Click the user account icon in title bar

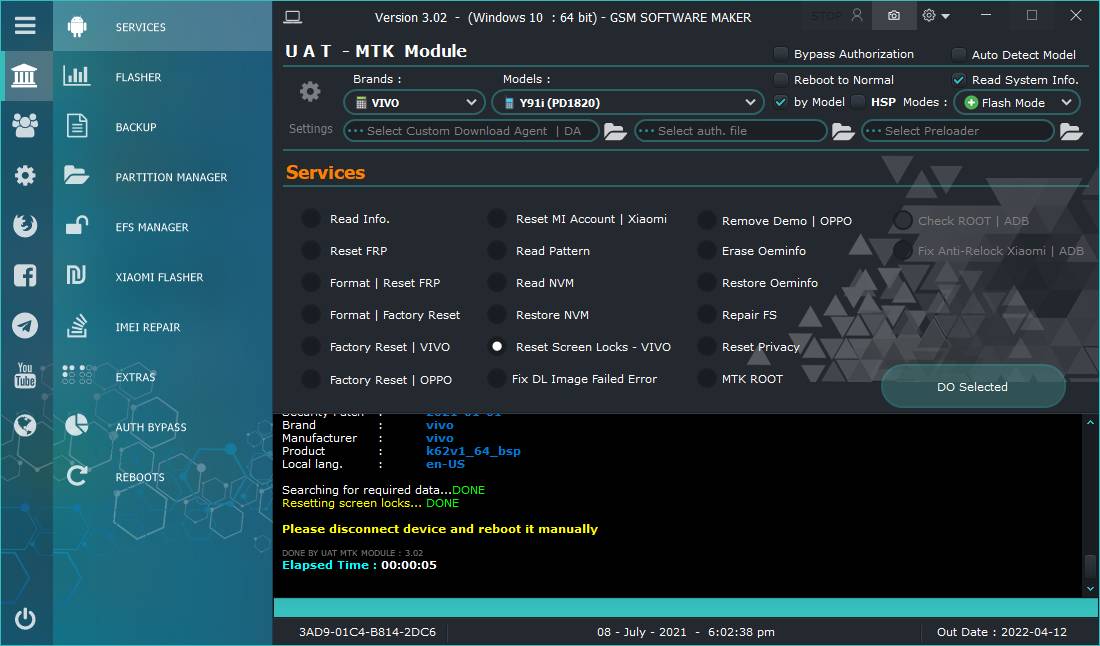point(857,15)
